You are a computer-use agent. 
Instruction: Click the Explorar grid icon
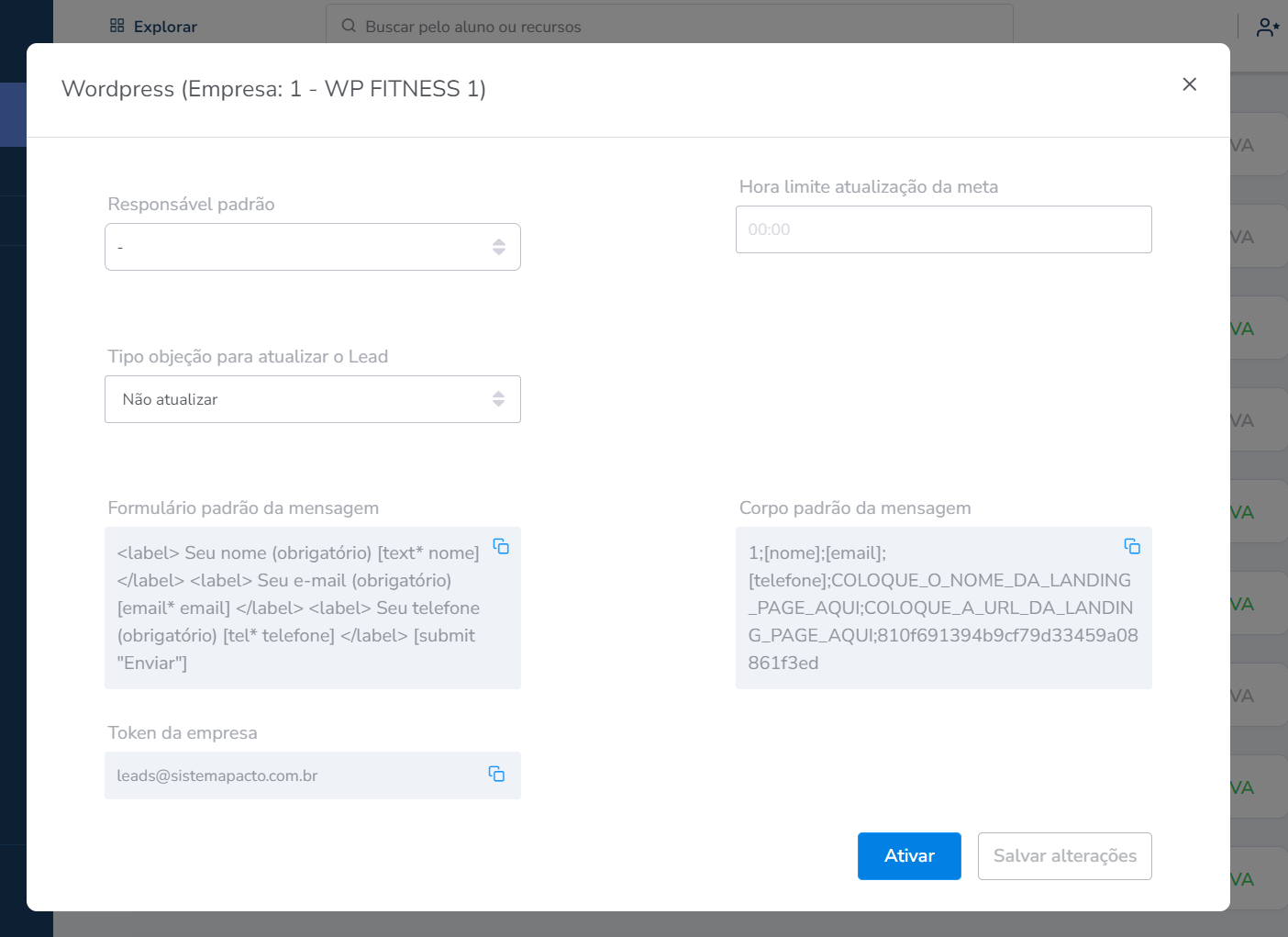[117, 26]
